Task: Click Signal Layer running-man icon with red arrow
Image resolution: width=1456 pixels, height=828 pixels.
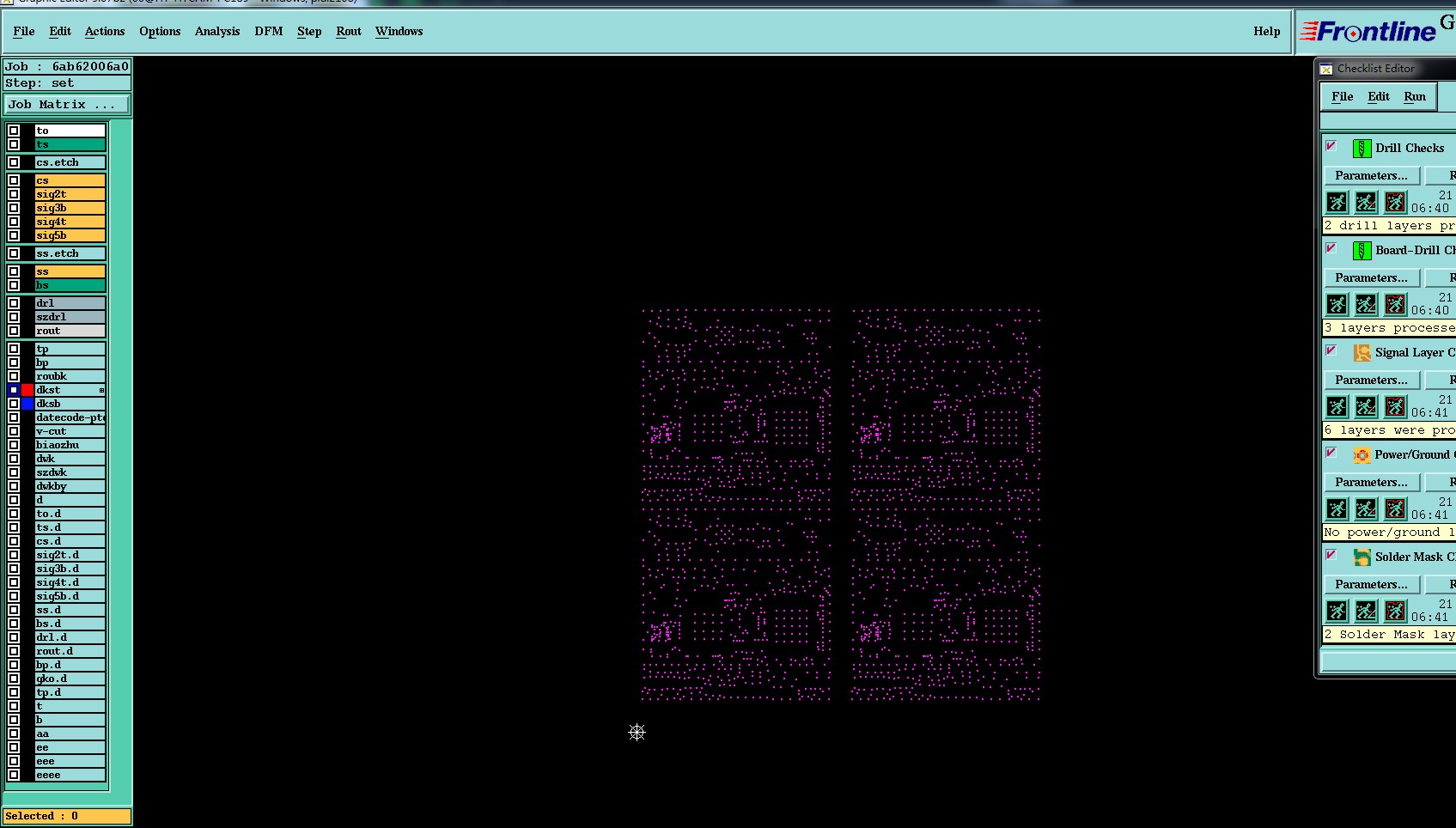Action: pos(1366,406)
